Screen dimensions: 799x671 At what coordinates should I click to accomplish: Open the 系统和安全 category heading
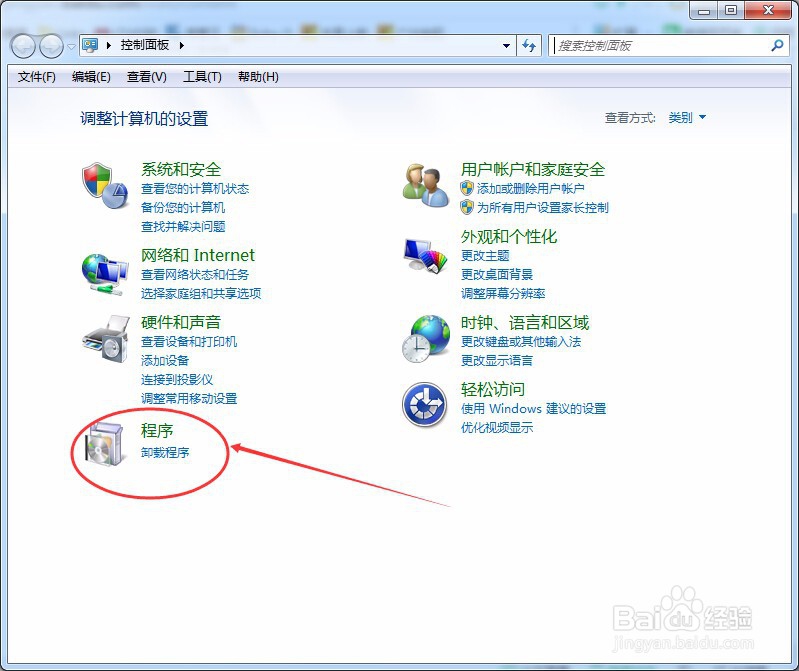[x=181, y=169]
